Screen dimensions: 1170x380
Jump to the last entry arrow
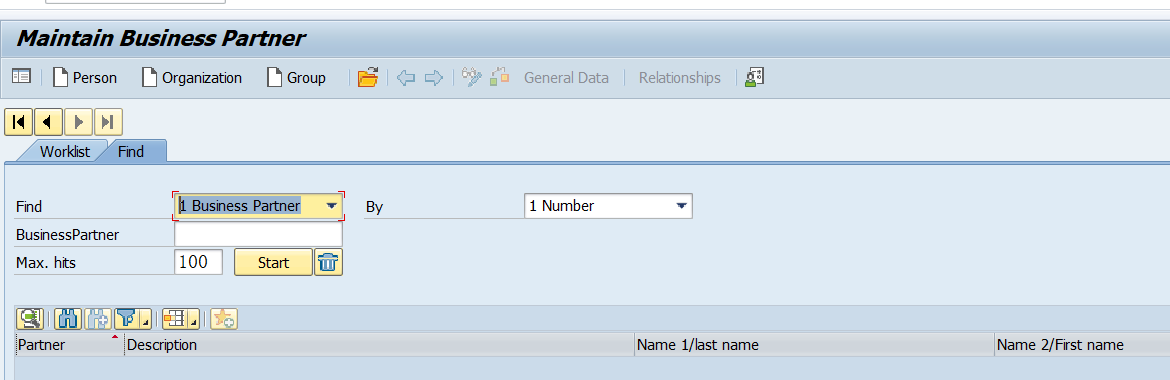tap(107, 122)
